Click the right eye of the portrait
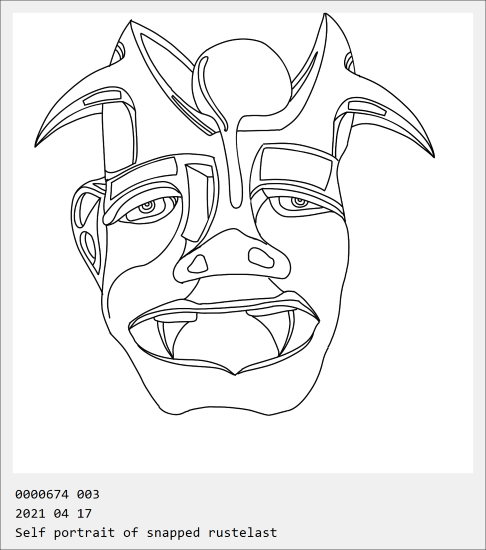The width and height of the screenshot is (486, 550). 299,204
